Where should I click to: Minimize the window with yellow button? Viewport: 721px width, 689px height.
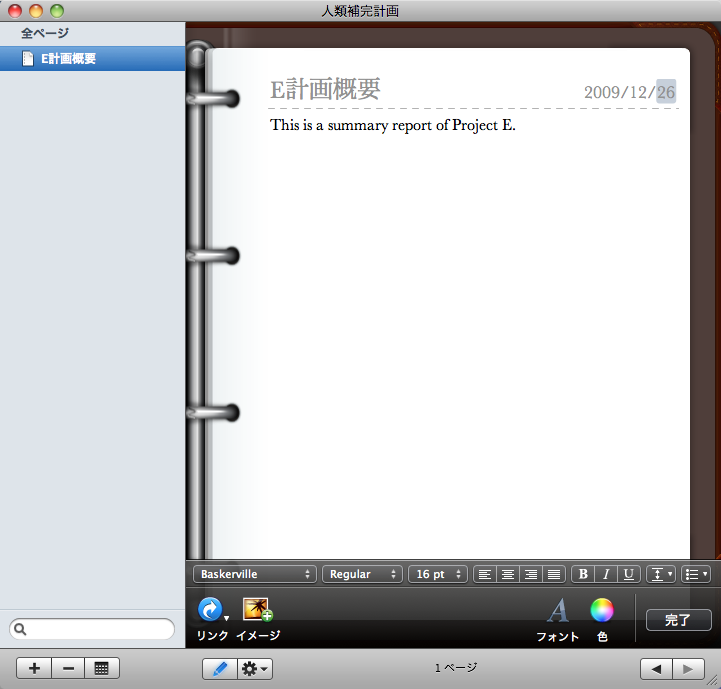coord(36,11)
